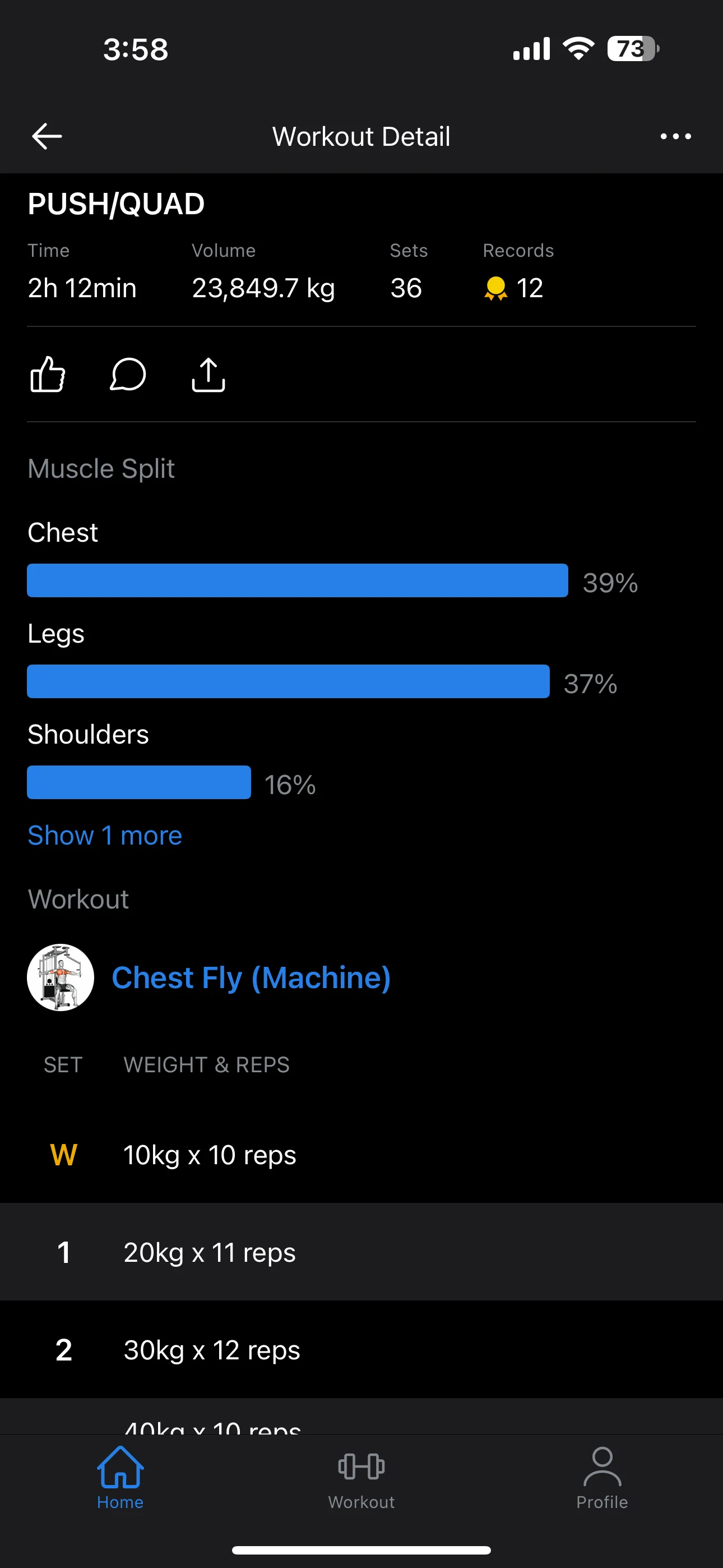Viewport: 723px width, 1568px height.
Task: Open the Chest Fly (Machine) exercise link
Action: 251,977
